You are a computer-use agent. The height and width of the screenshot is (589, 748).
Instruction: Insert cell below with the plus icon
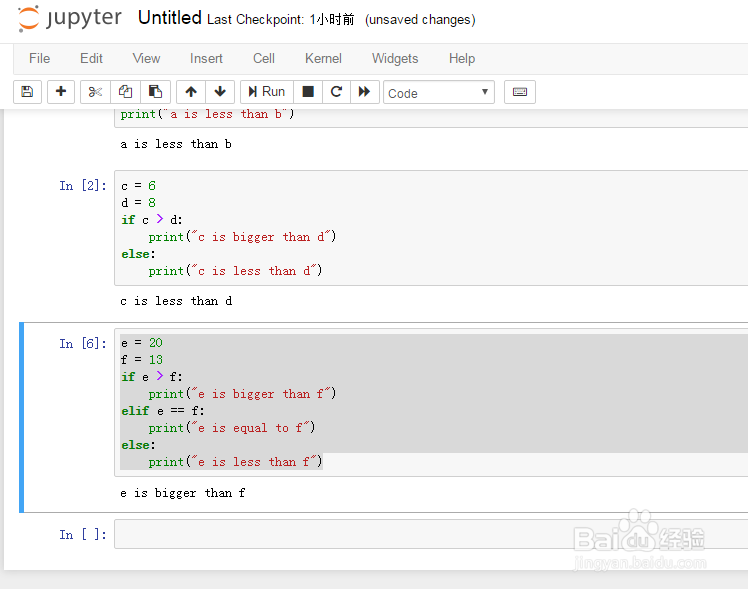pyautogui.click(x=61, y=92)
